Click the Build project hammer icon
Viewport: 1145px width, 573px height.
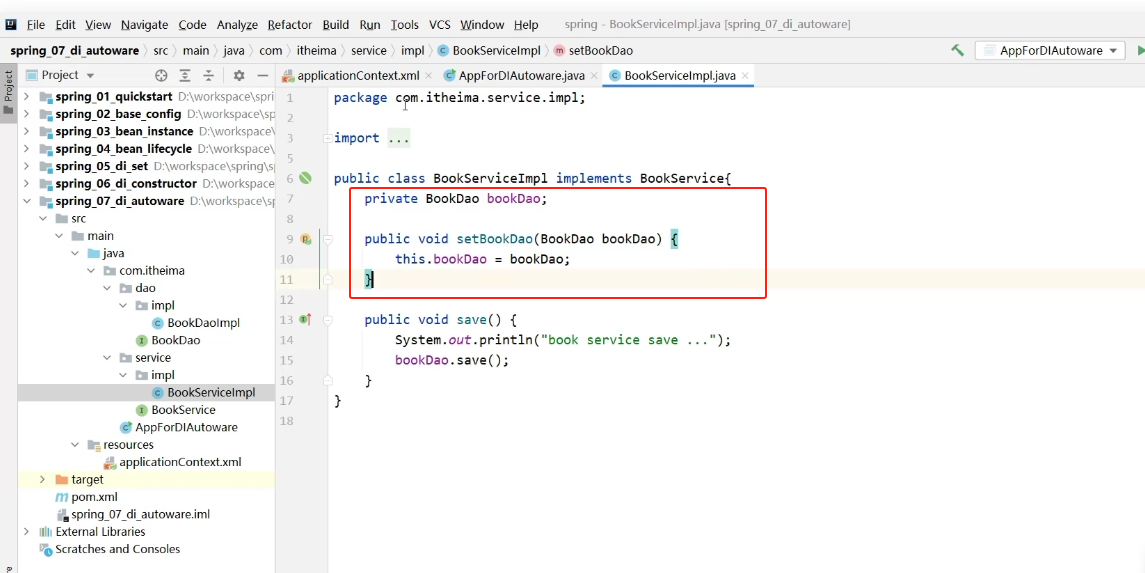(x=957, y=50)
